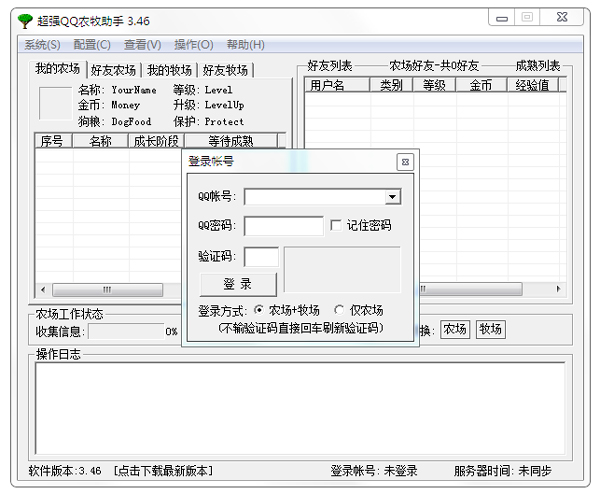Enable the 记住密码 checkbox
Screen dimensions: 600x494
coord(336,225)
